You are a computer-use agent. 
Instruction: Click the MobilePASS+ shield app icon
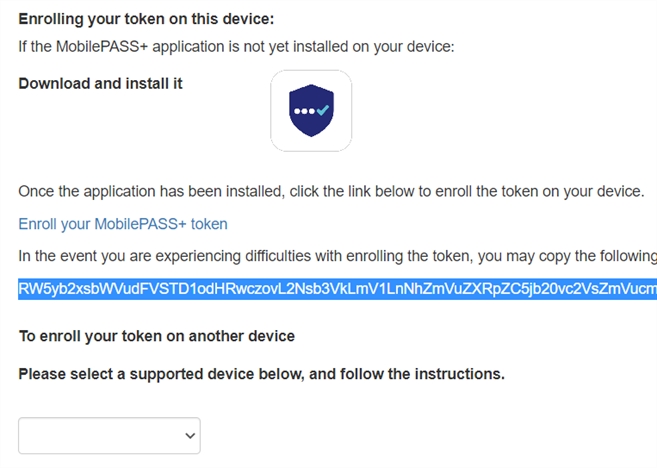point(311,110)
